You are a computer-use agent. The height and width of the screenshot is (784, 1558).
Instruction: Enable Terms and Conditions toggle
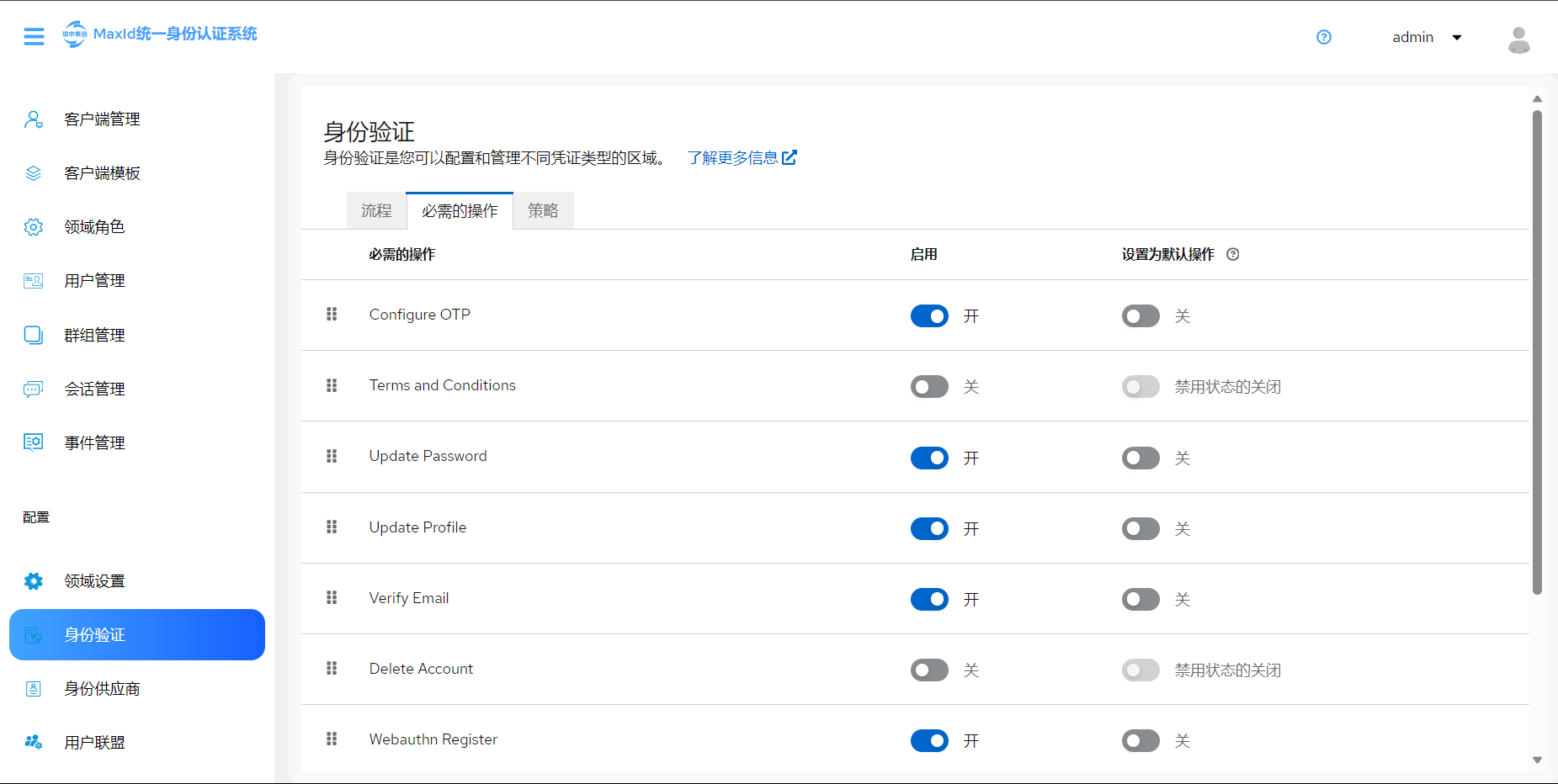(929, 386)
